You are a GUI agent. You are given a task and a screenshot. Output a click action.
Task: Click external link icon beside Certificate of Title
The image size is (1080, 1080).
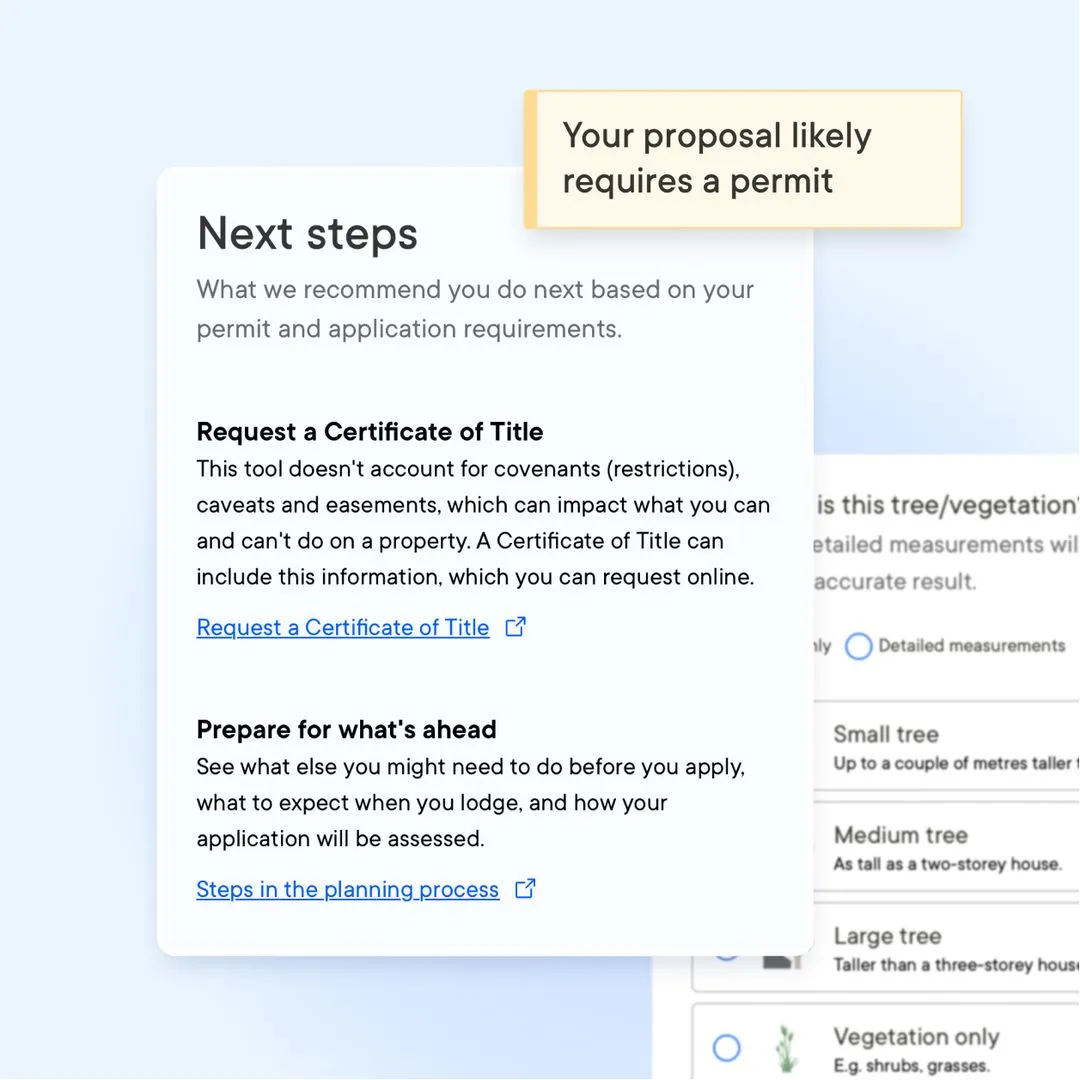pos(516,625)
